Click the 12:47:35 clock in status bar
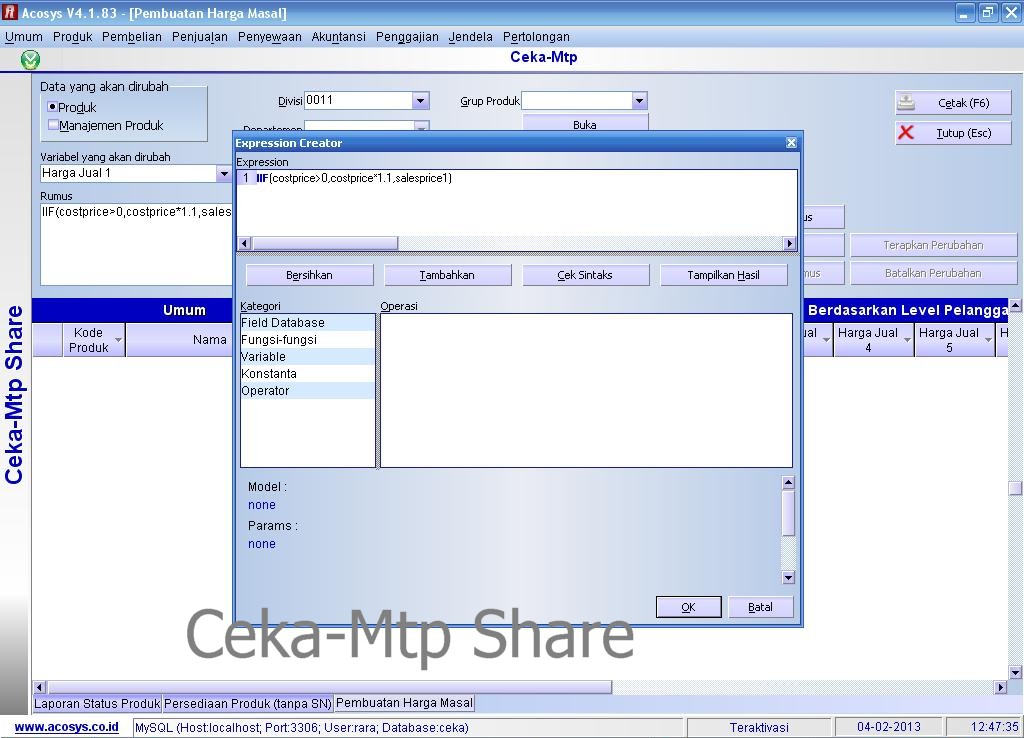1024x738 pixels. (x=993, y=727)
